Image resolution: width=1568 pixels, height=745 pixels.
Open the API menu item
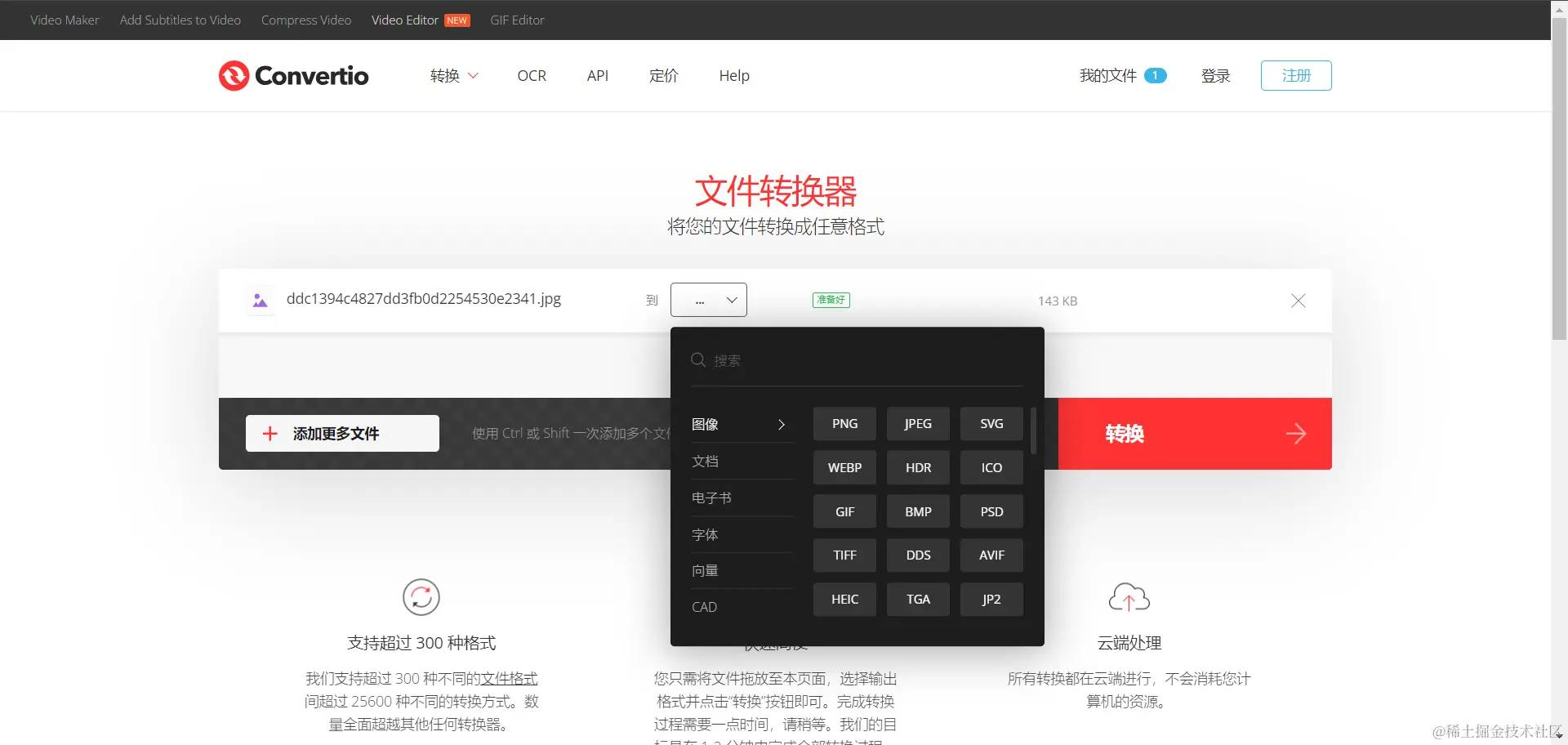[x=598, y=76]
